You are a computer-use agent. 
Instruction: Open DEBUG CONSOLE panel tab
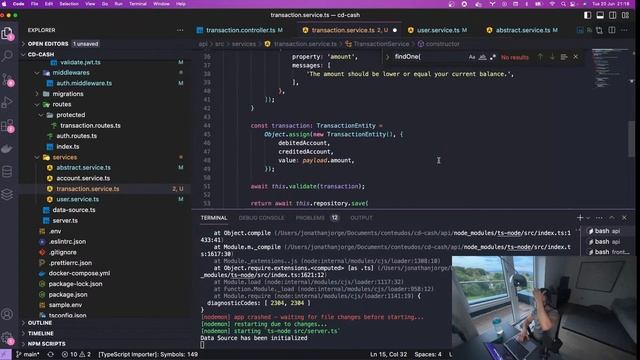tap(261, 218)
